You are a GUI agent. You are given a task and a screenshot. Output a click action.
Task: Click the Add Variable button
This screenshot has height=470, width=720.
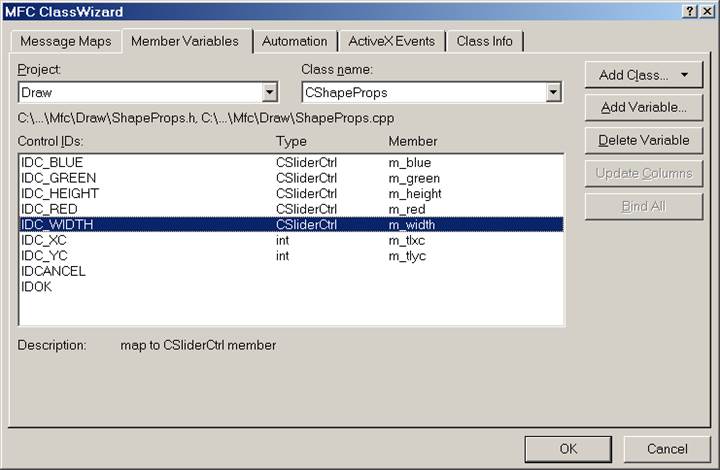click(x=643, y=107)
